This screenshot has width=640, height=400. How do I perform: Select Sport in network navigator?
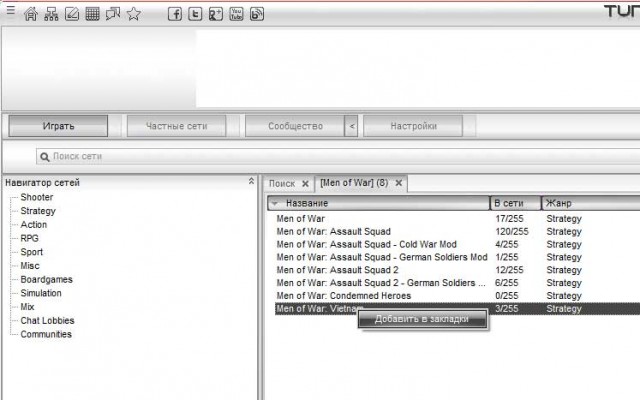coord(31,252)
